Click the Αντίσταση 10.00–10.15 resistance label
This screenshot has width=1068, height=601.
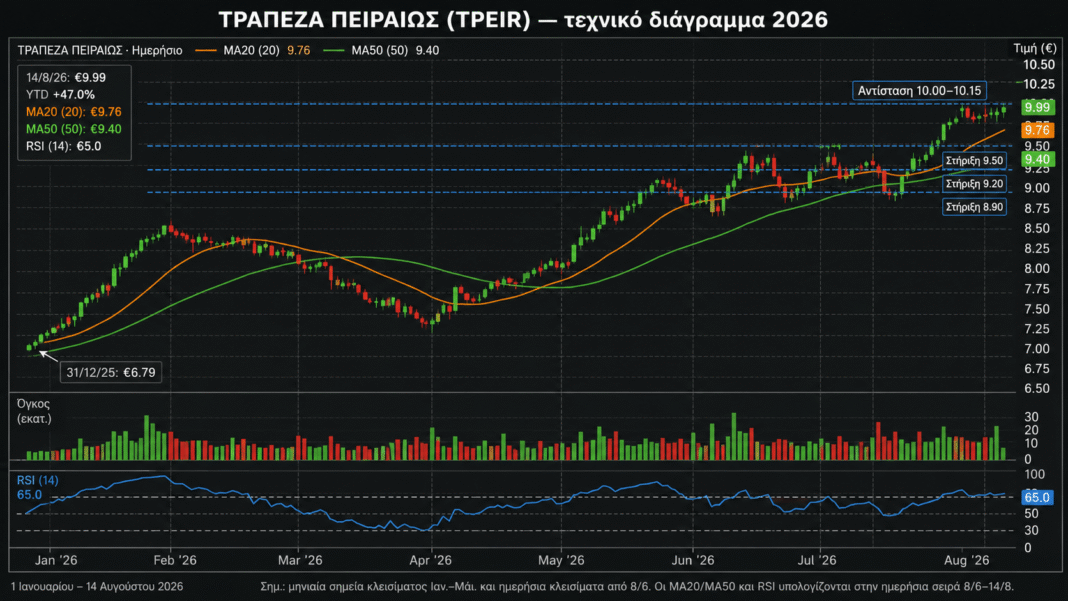coord(919,91)
